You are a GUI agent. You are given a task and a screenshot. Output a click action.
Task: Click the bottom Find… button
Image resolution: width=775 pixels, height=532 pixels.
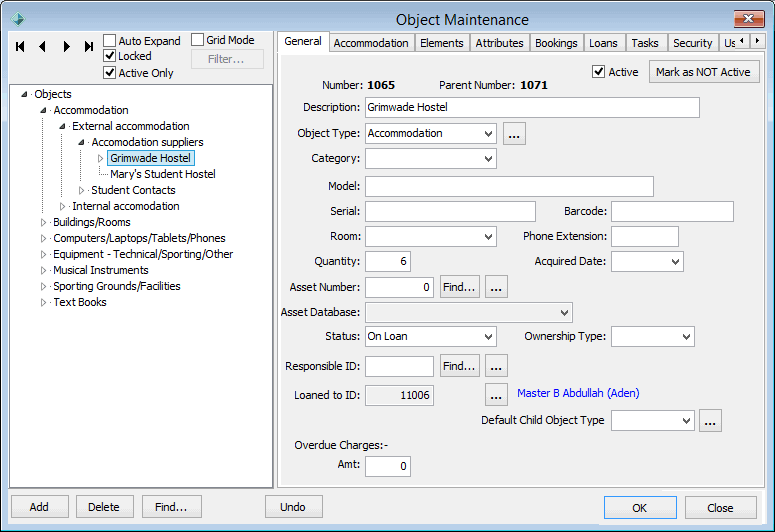point(171,507)
